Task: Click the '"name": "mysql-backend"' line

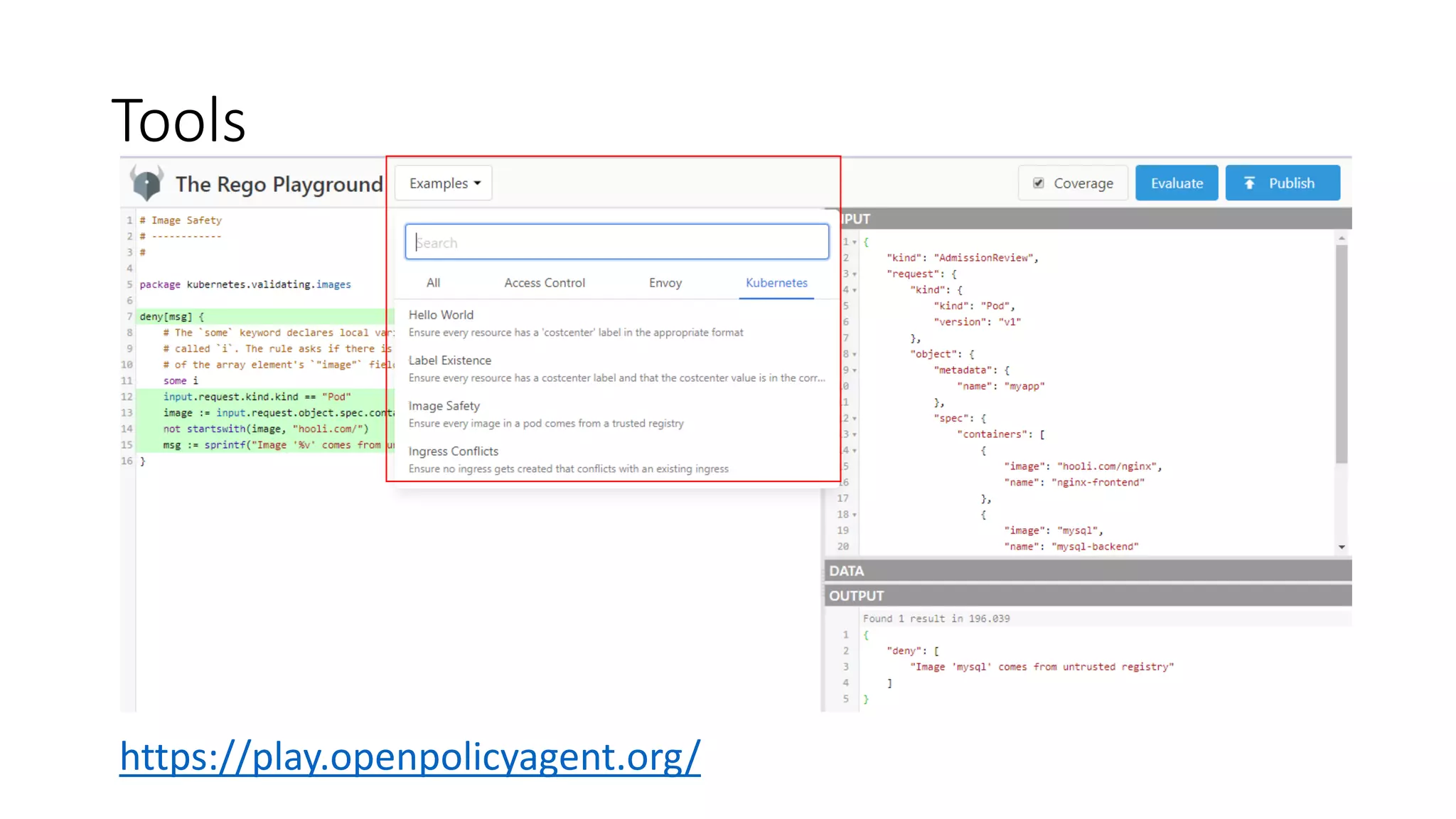Action: click(1071, 547)
